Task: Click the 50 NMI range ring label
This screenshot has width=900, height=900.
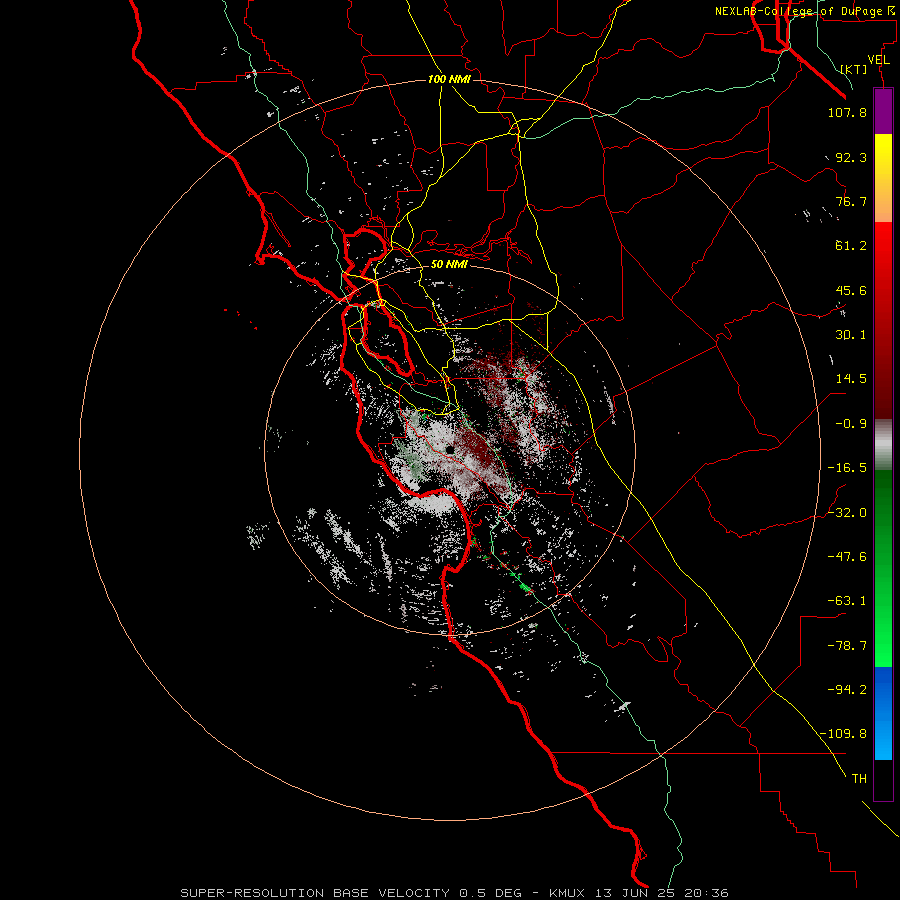Action: [x=449, y=265]
